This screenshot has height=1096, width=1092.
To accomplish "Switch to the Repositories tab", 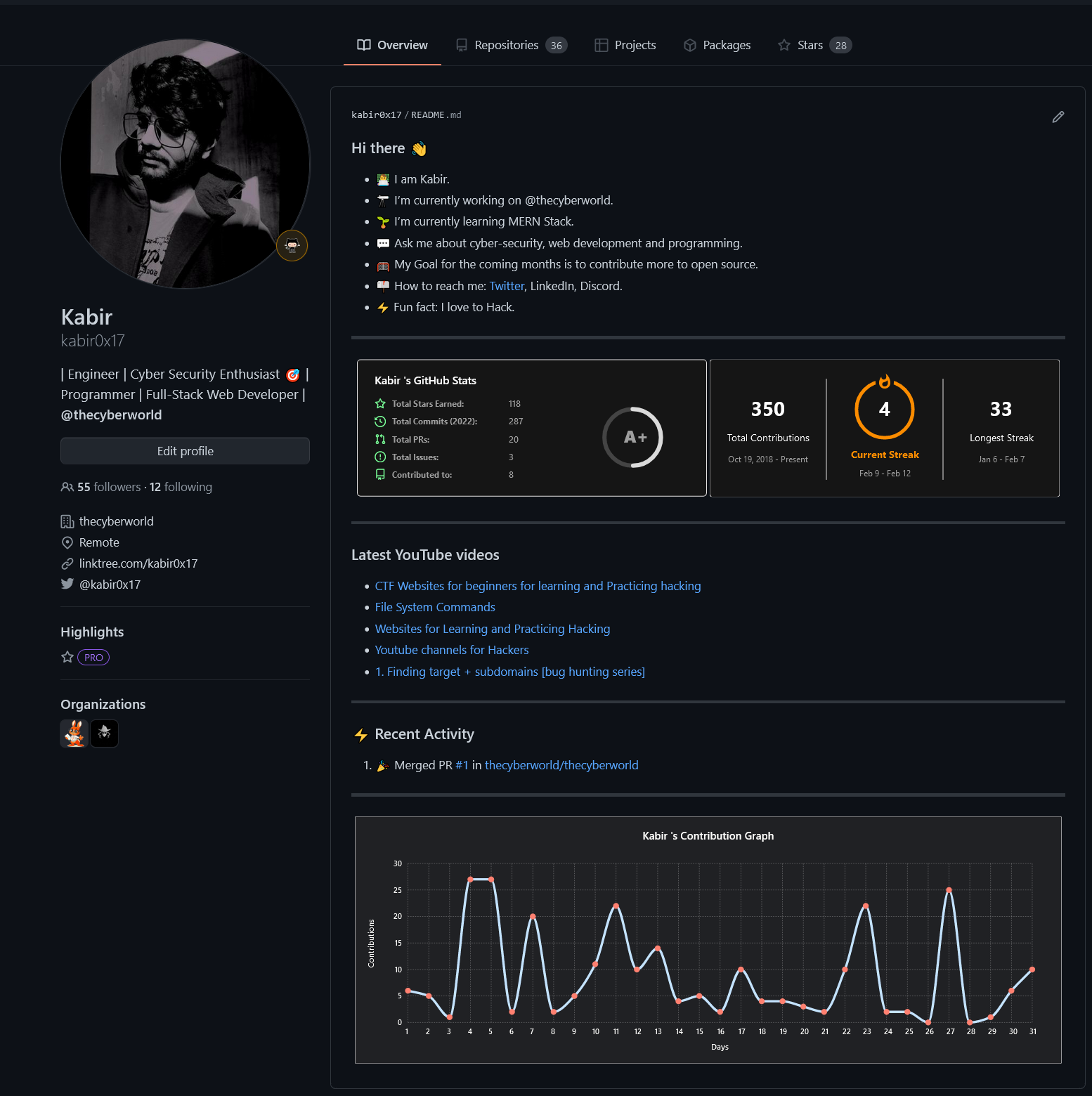I will pos(512,45).
